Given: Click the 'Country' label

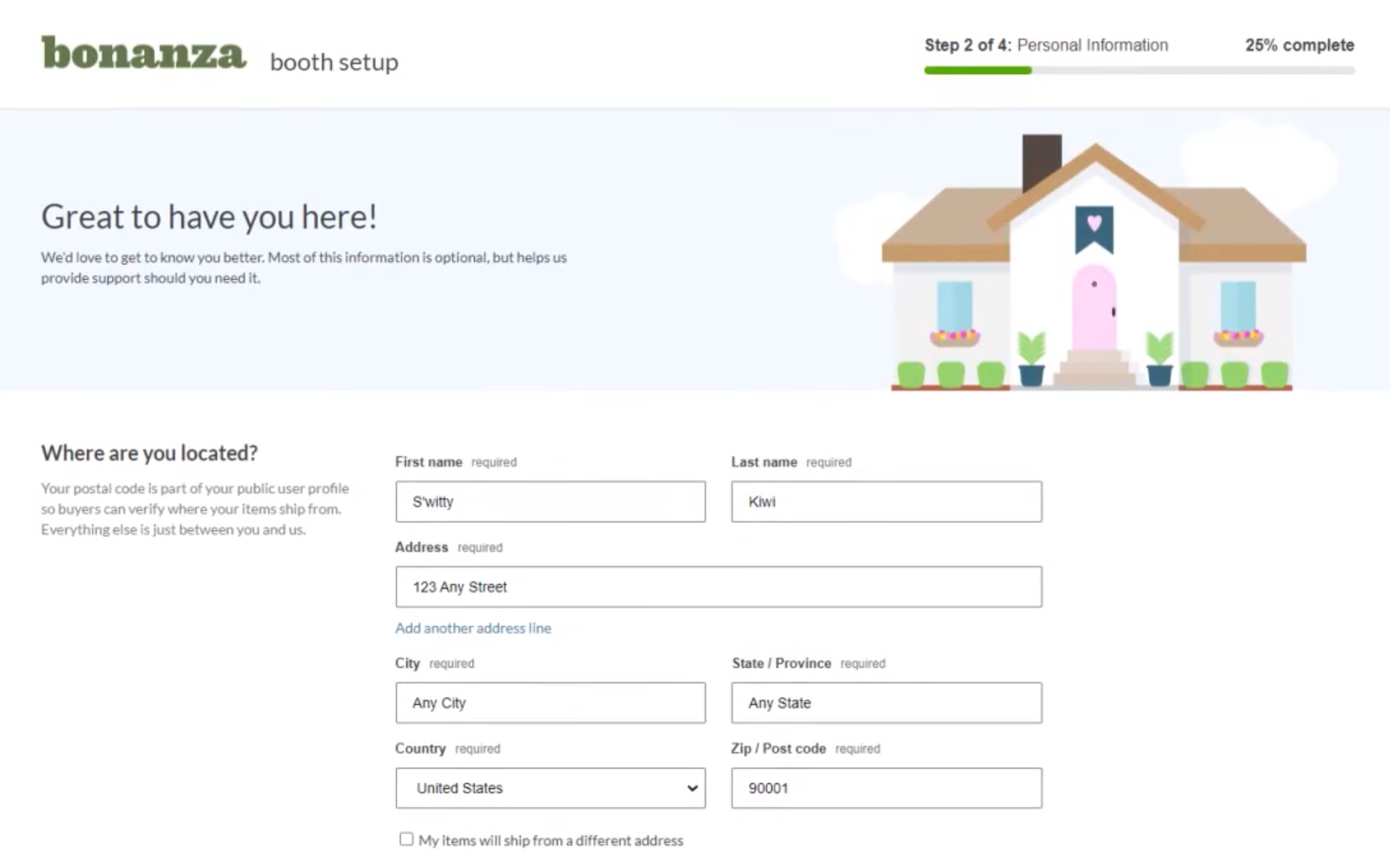Looking at the screenshot, I should tap(420, 748).
